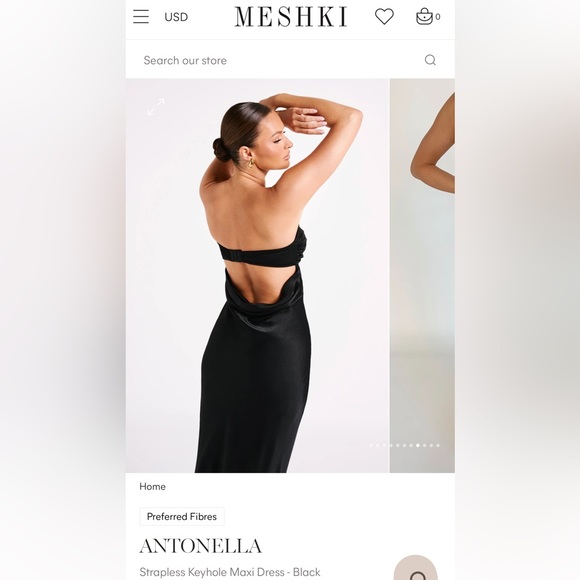Go to the MESHKI homepage logo

tap(291, 17)
